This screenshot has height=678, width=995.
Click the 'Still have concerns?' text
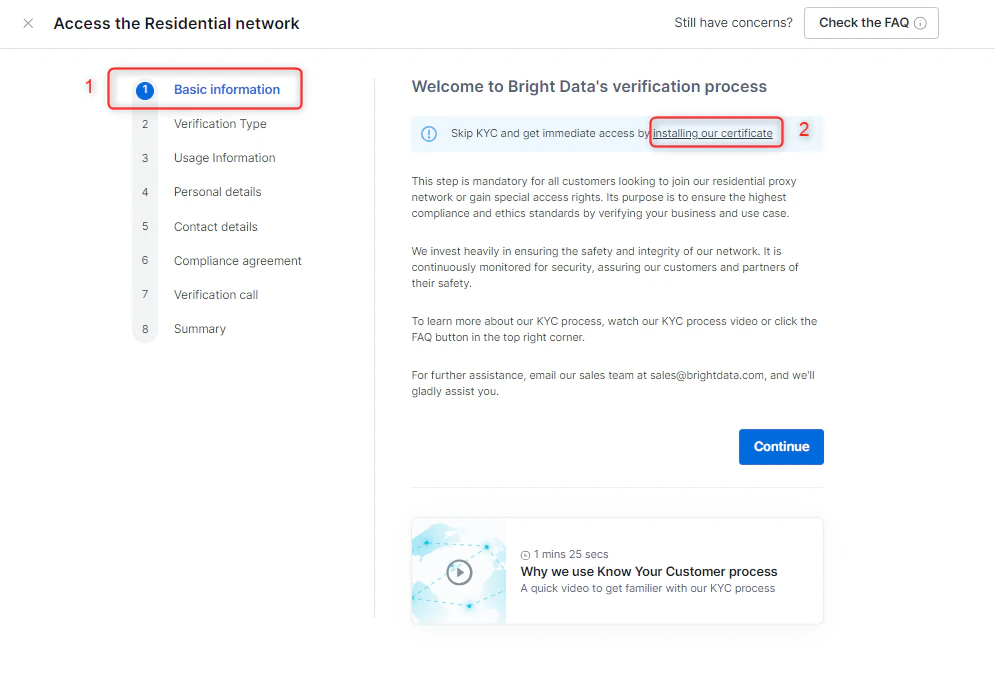coord(733,23)
